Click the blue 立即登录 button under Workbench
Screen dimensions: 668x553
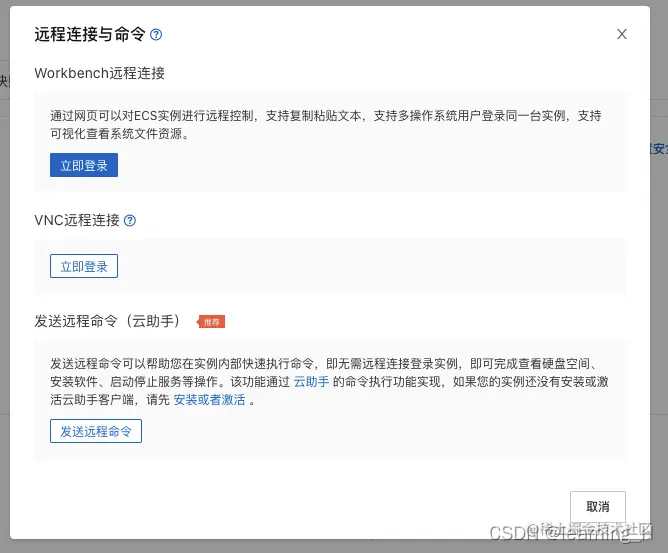(84, 165)
